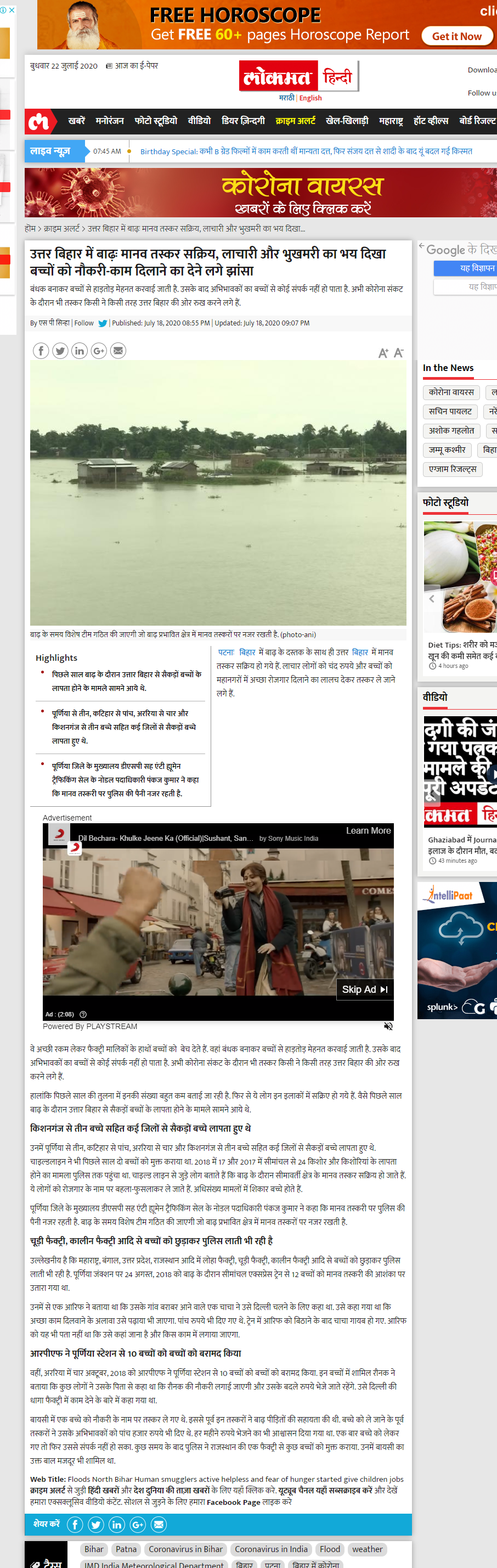Click Twitter icon in blue bottom share bar

pos(96,1525)
